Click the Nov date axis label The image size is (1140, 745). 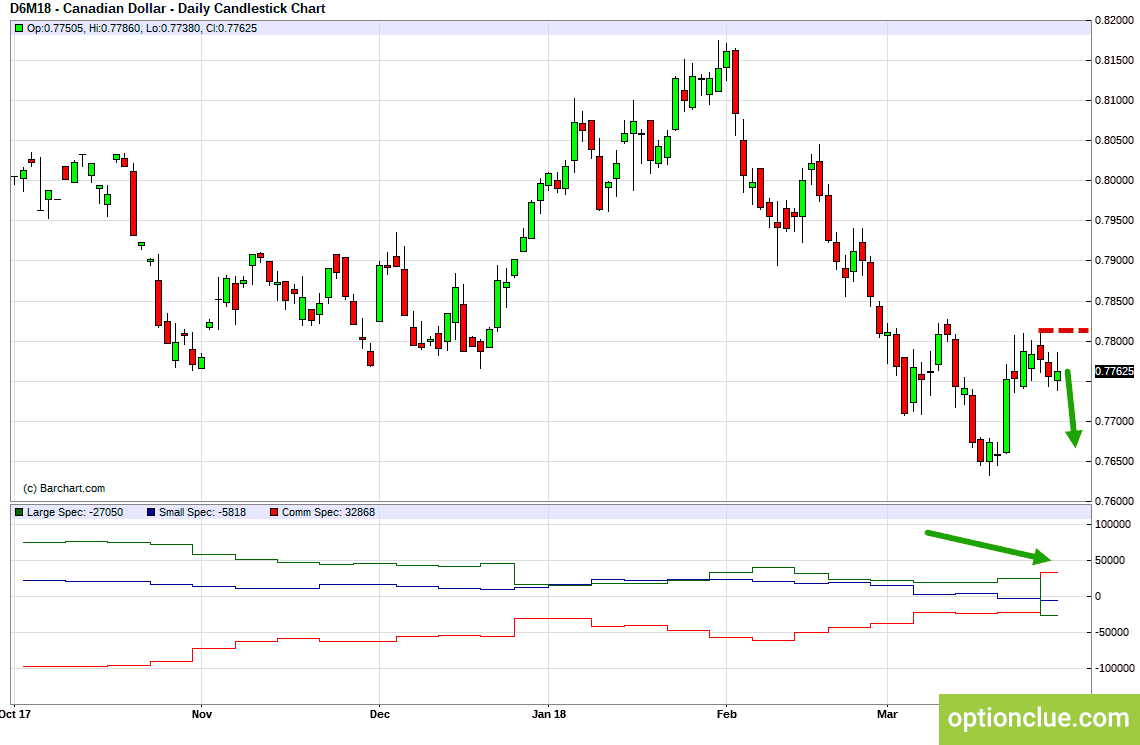point(201,714)
